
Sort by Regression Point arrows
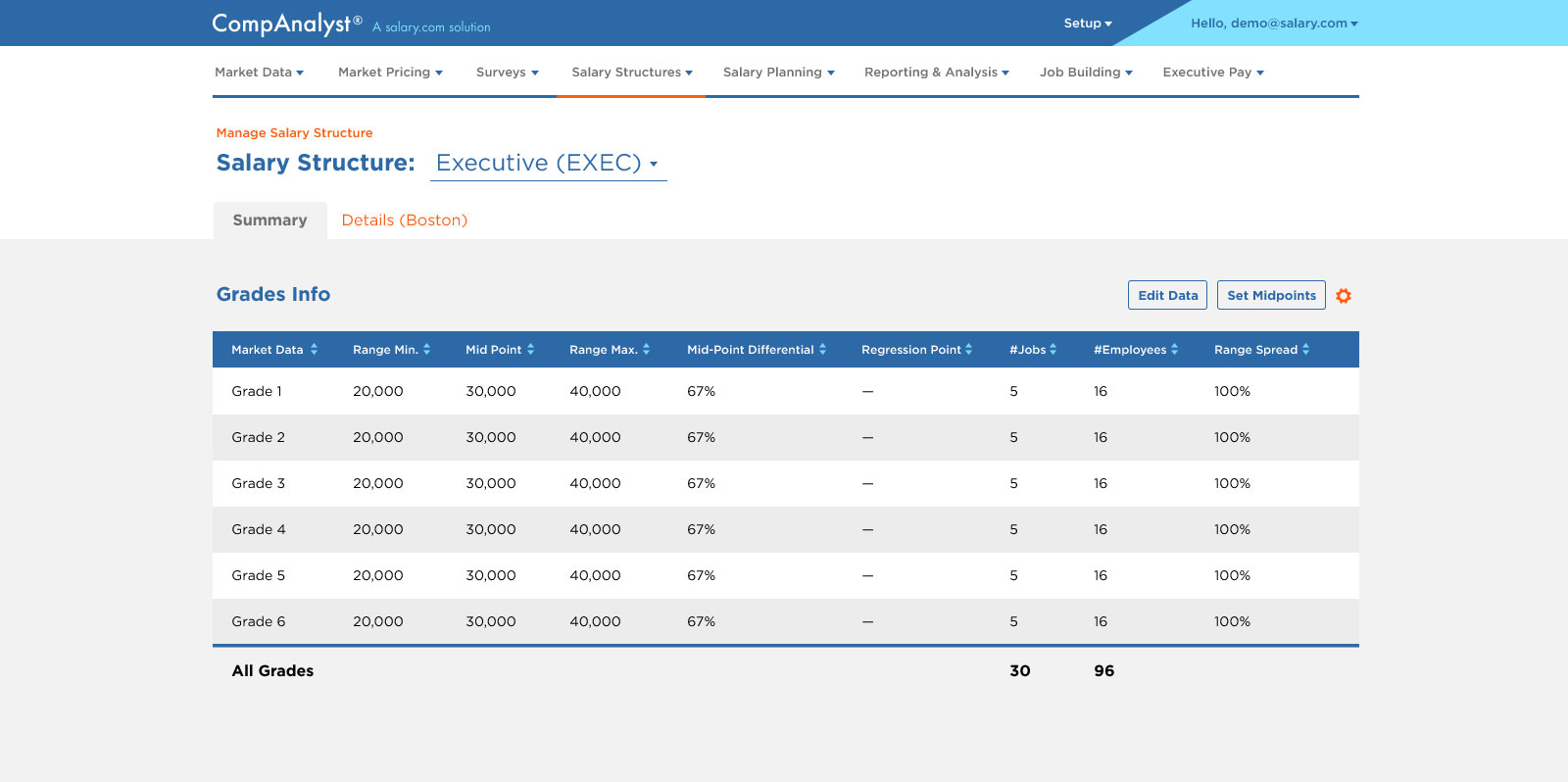click(968, 350)
